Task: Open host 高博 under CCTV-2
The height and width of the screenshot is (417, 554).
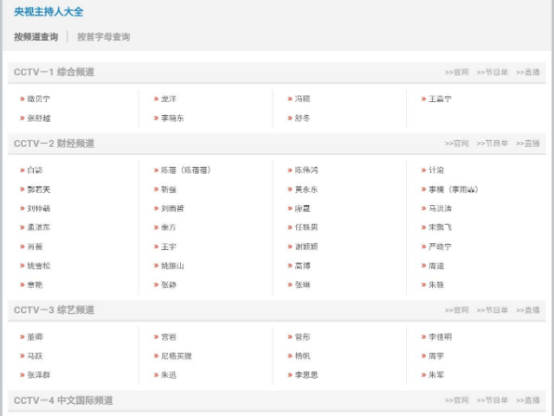Action: pos(302,266)
